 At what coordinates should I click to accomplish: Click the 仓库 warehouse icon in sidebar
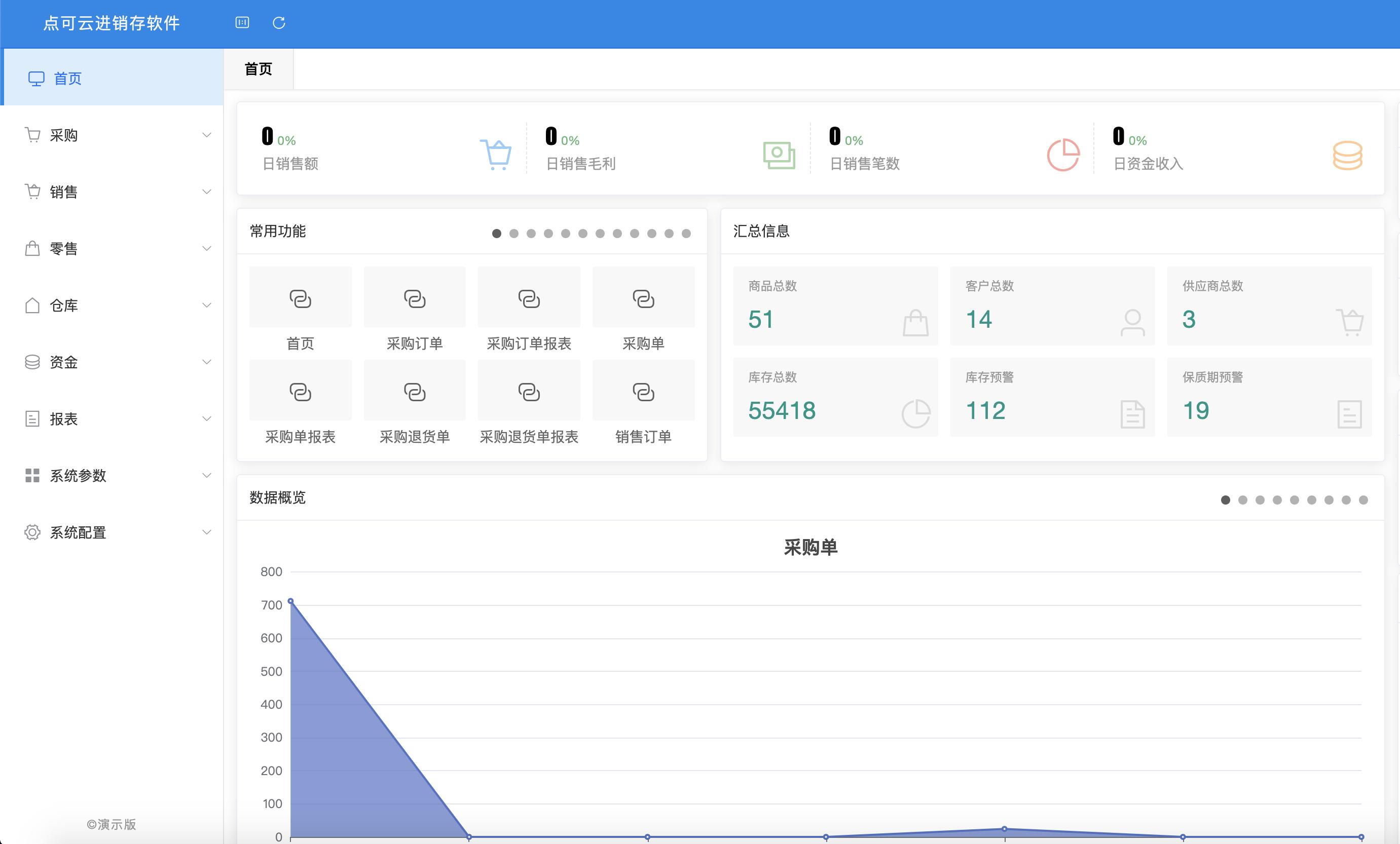pos(32,305)
